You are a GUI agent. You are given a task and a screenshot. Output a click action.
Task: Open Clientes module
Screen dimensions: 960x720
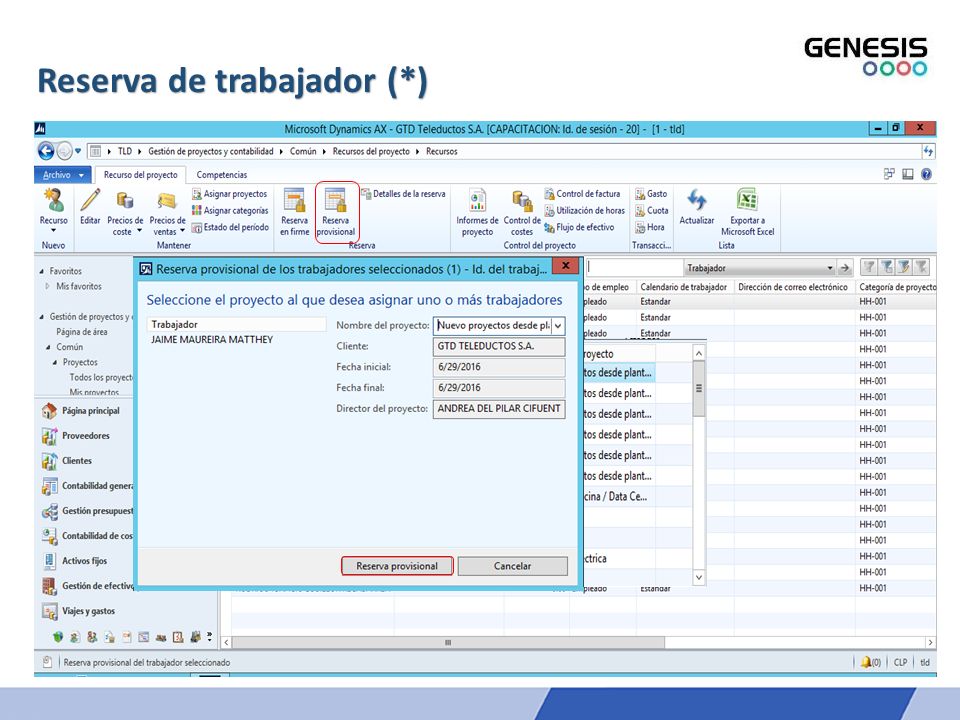67,461
